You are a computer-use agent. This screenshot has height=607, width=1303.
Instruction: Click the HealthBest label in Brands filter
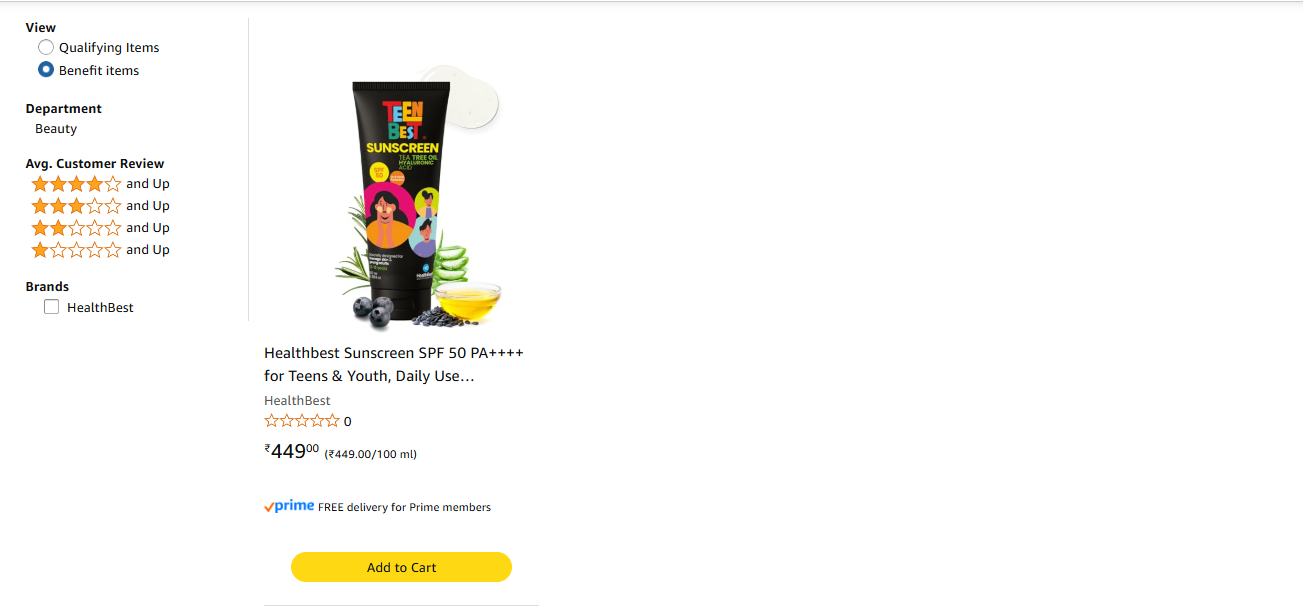100,307
